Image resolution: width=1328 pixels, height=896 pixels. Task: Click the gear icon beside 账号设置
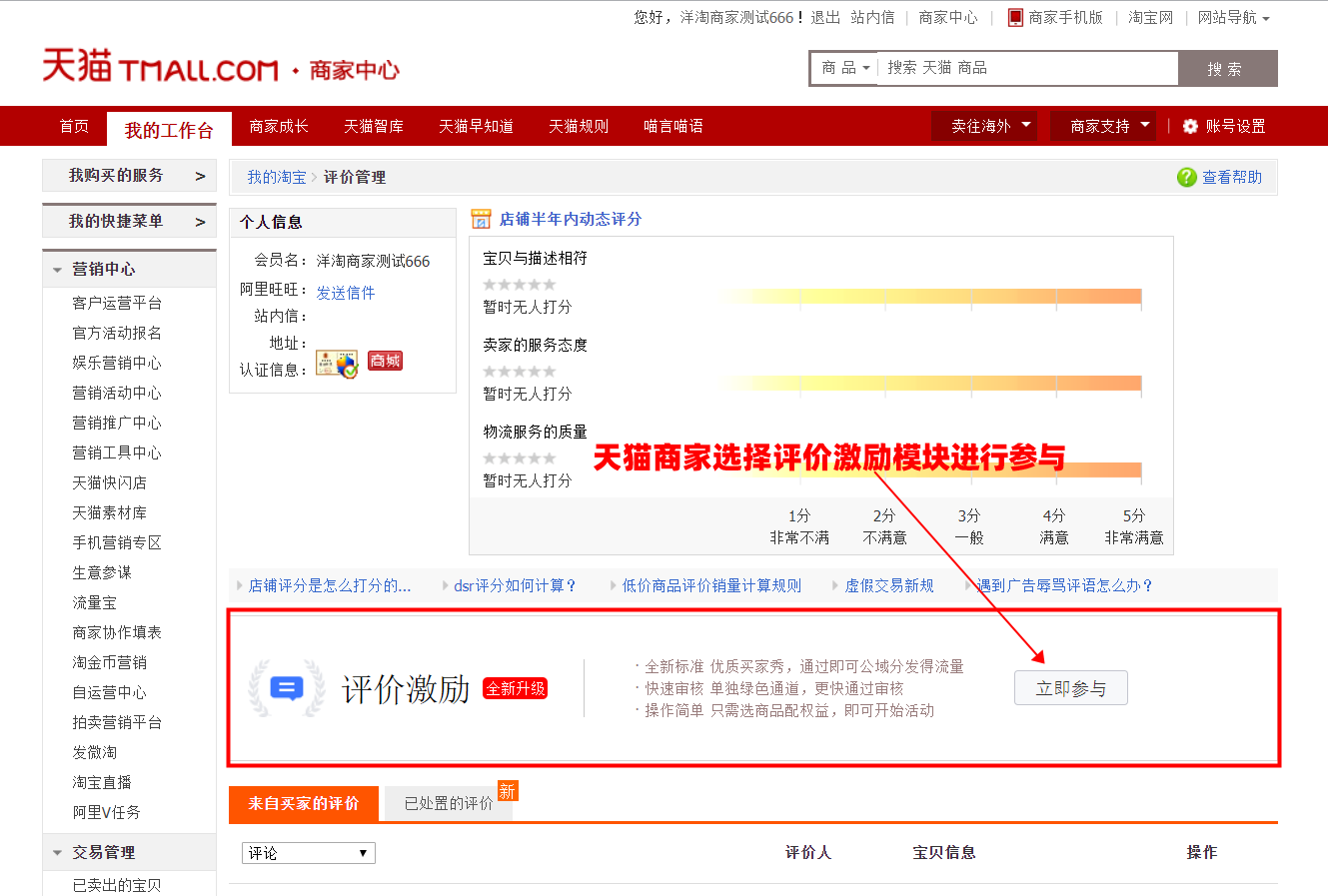coord(1190,126)
